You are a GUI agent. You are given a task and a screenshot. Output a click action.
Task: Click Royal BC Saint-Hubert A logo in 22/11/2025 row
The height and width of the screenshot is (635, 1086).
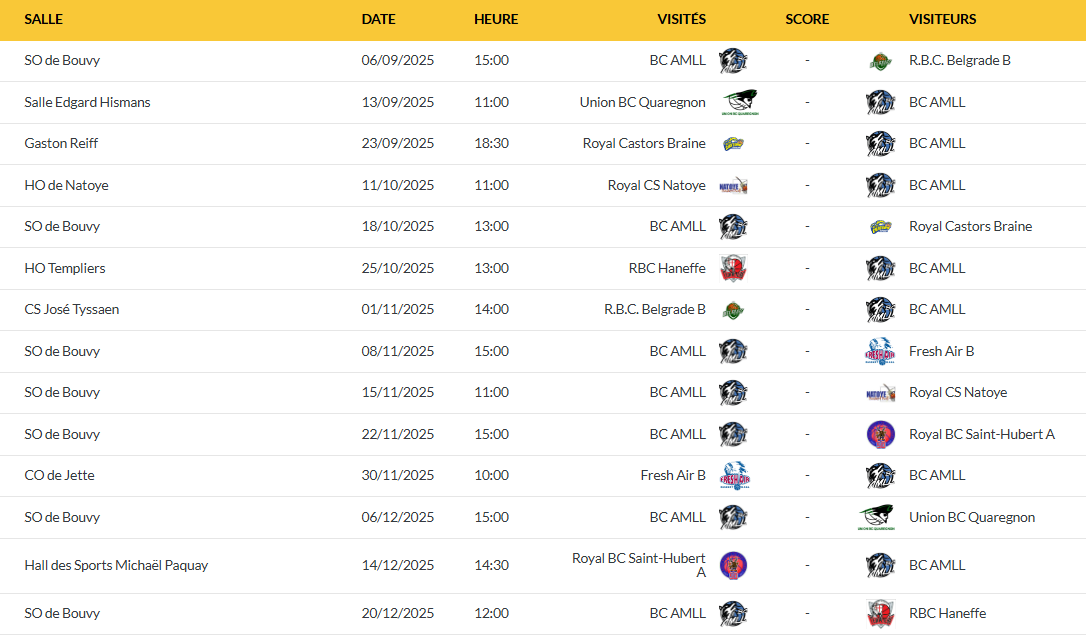pos(880,434)
